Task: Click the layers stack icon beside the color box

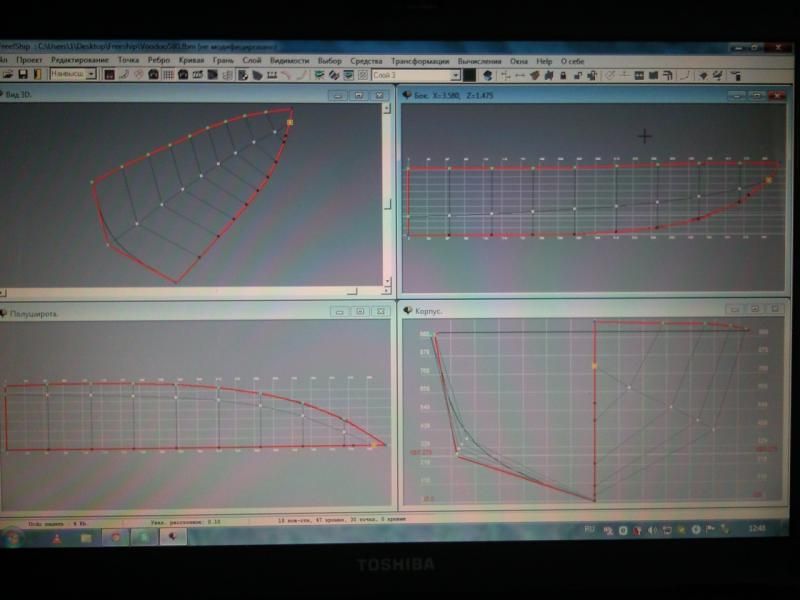Action: tap(488, 75)
